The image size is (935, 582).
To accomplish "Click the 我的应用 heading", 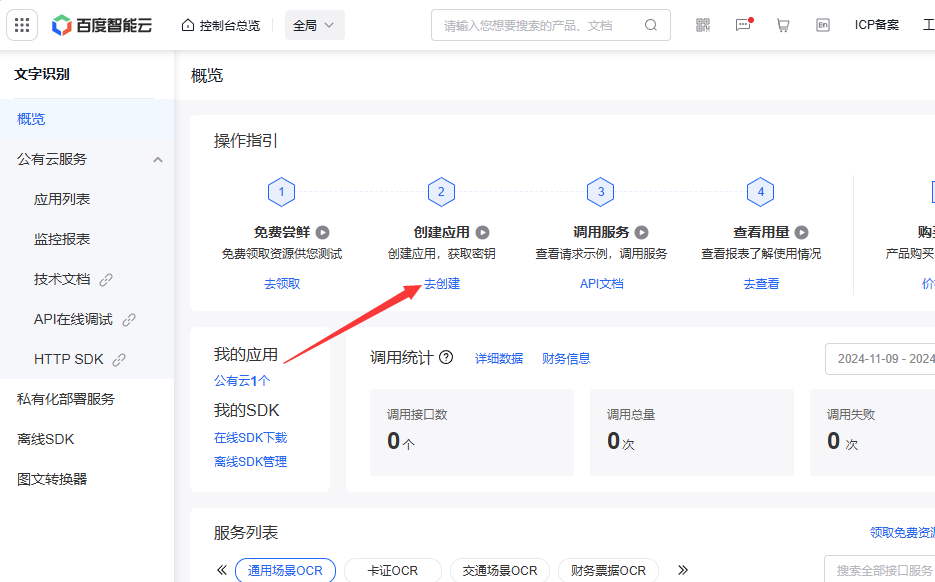I will click(x=246, y=355).
